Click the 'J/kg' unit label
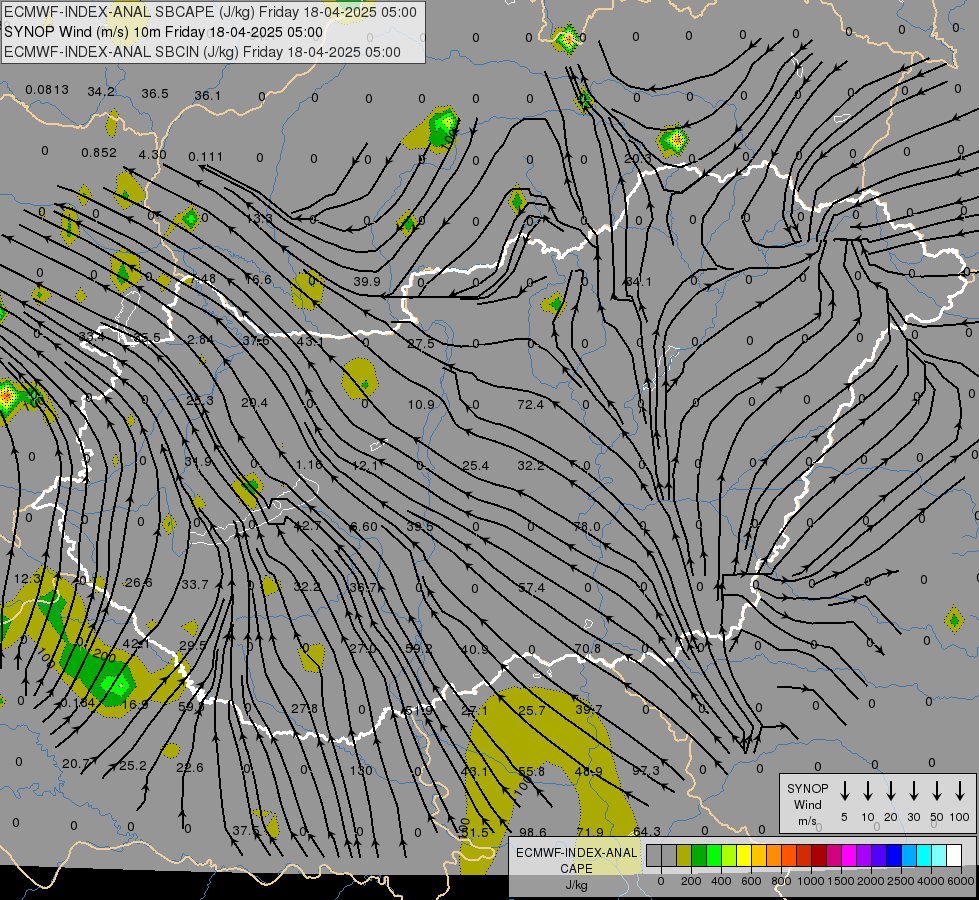 coord(576,884)
